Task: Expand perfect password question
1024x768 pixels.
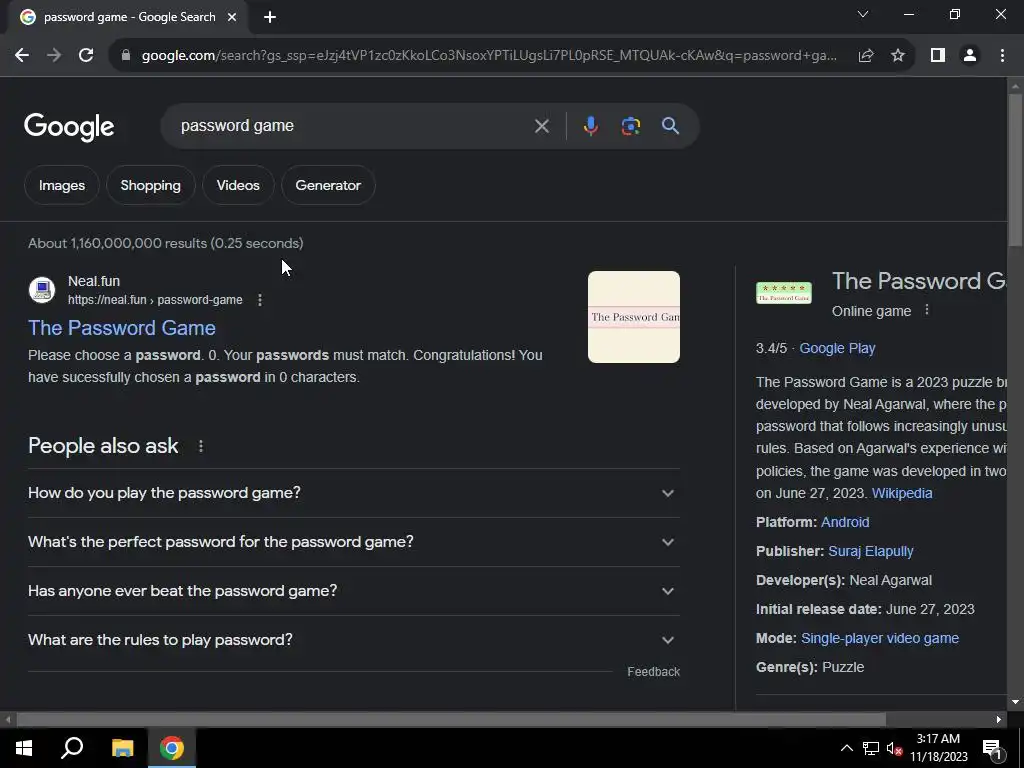Action: [353, 542]
